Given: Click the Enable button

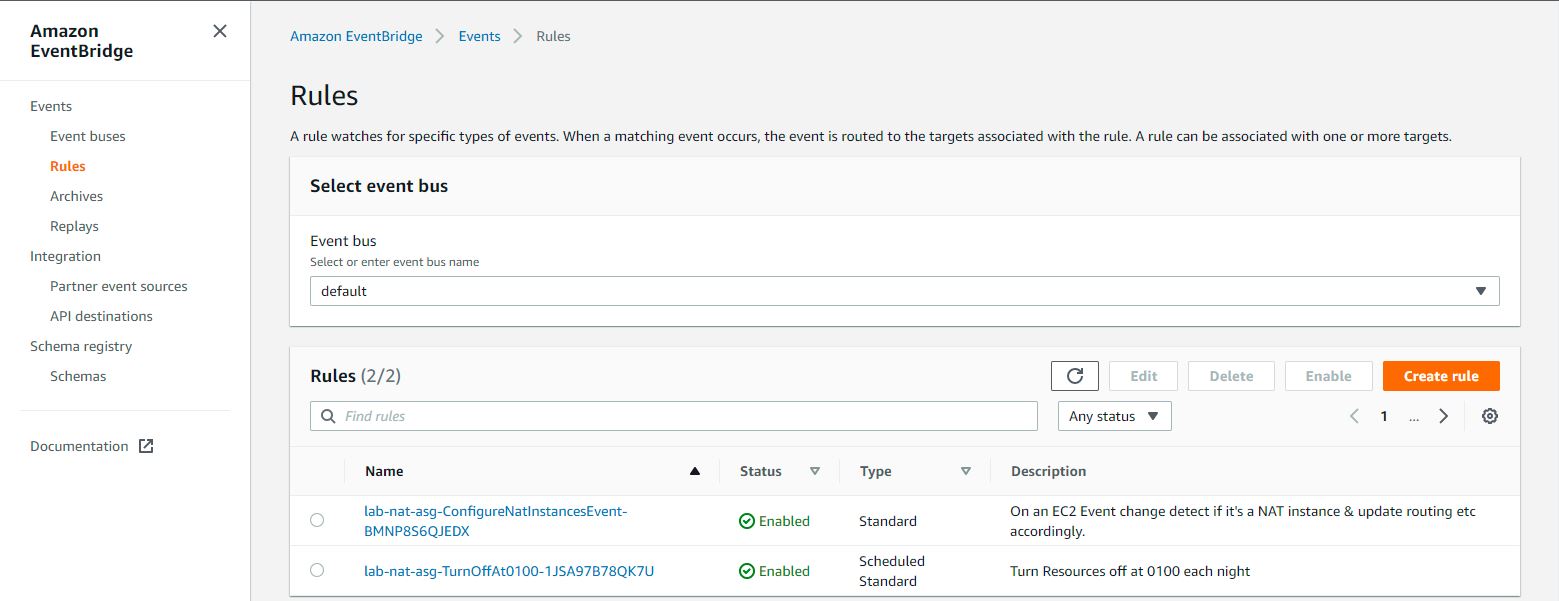Looking at the screenshot, I should tap(1328, 376).
